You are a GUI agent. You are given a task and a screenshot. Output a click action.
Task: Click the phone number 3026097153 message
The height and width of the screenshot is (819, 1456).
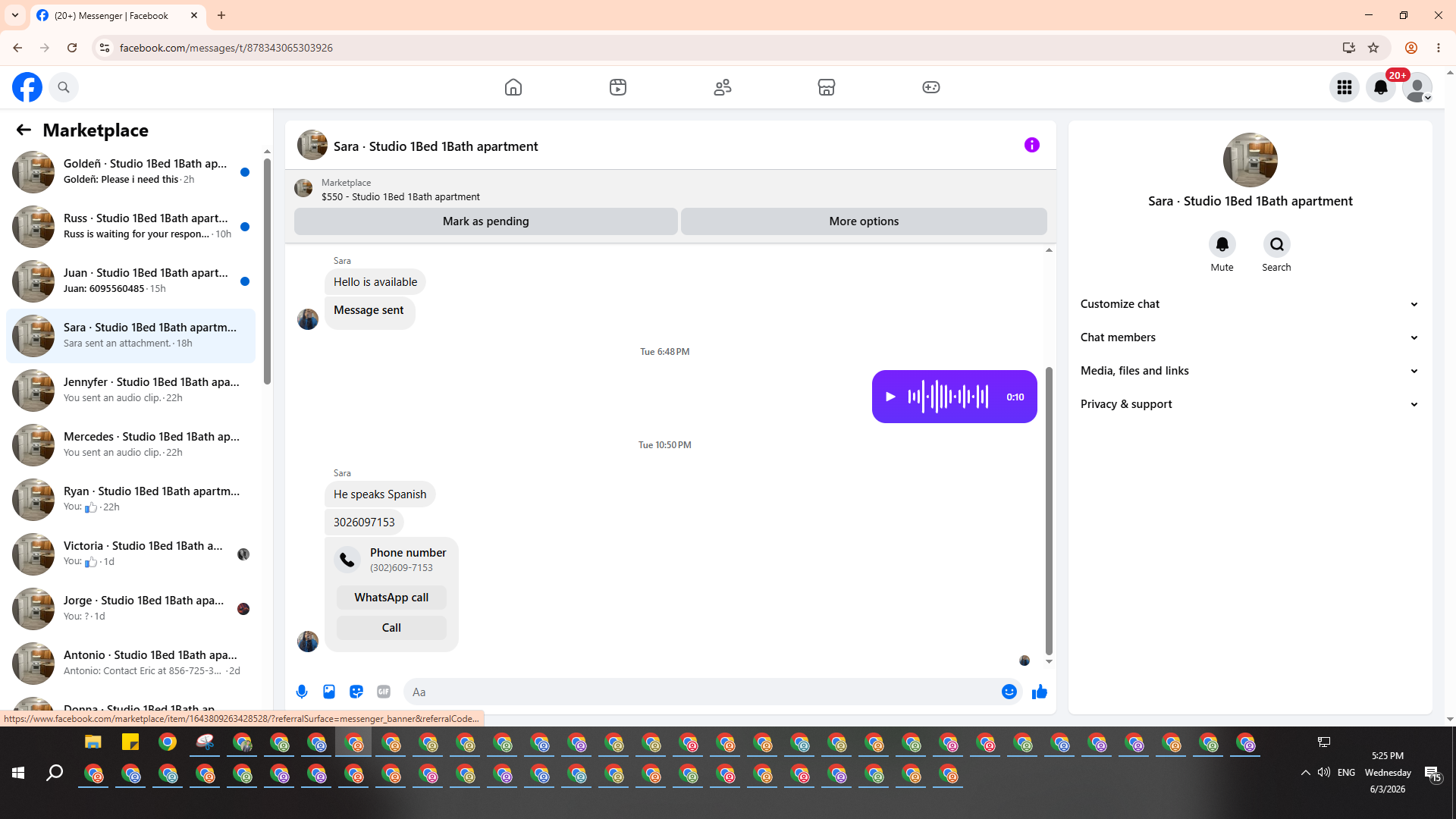coord(364,522)
